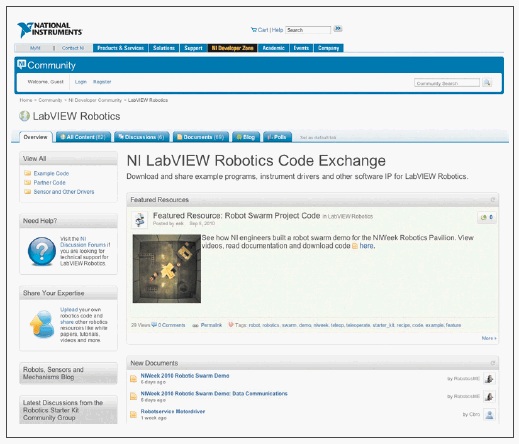
Task: Click More link under featured resource
Action: (x=489, y=338)
